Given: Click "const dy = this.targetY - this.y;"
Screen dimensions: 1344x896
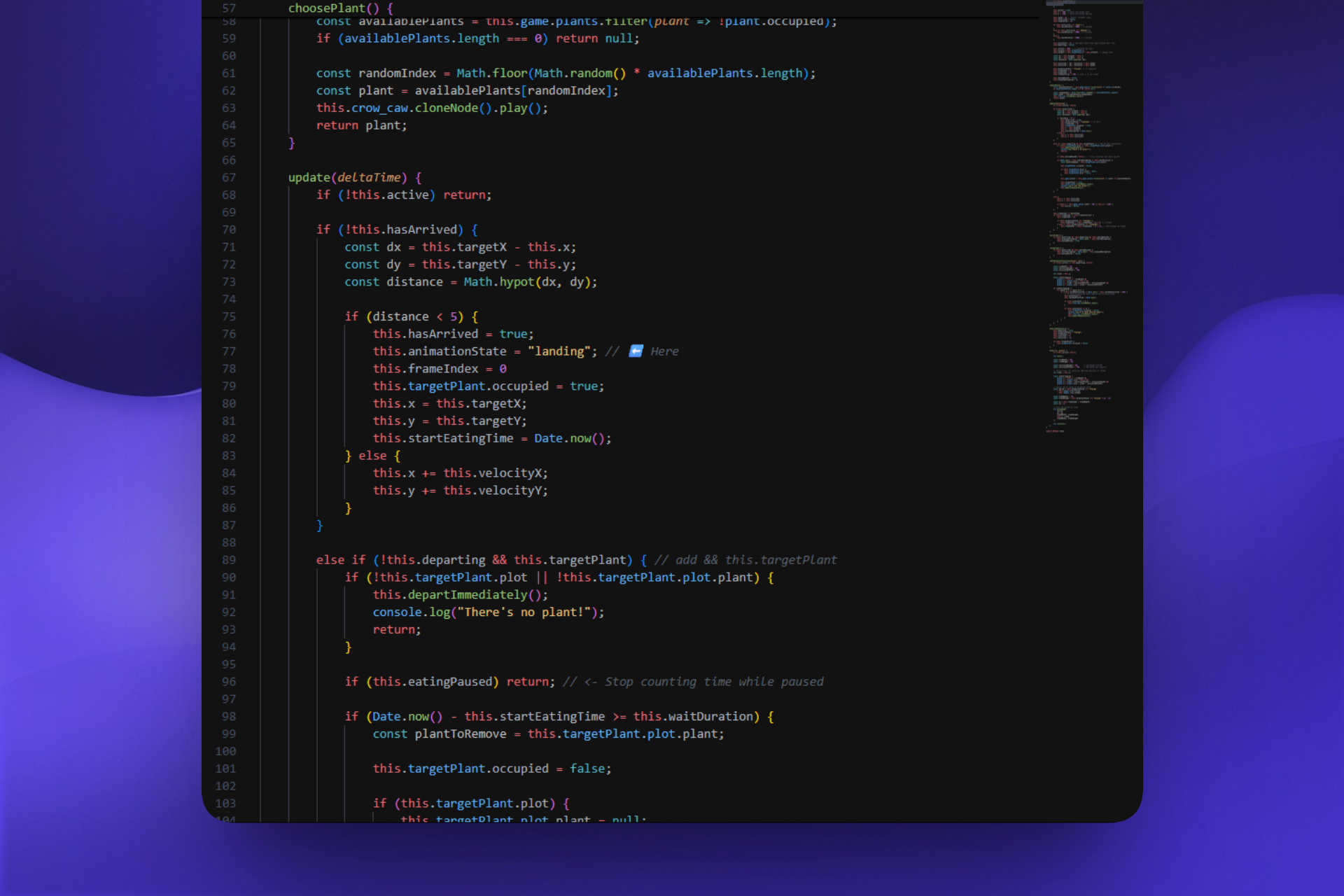Looking at the screenshot, I should pyautogui.click(x=460, y=265).
